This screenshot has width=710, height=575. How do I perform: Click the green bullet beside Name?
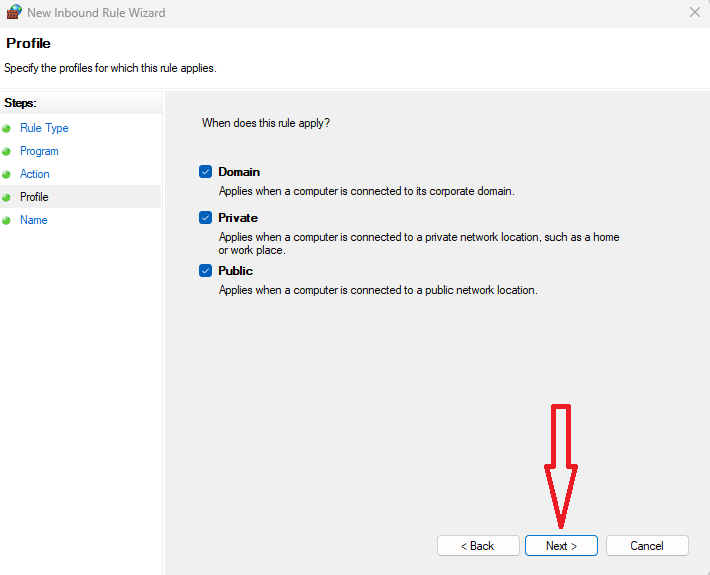tap(6, 220)
